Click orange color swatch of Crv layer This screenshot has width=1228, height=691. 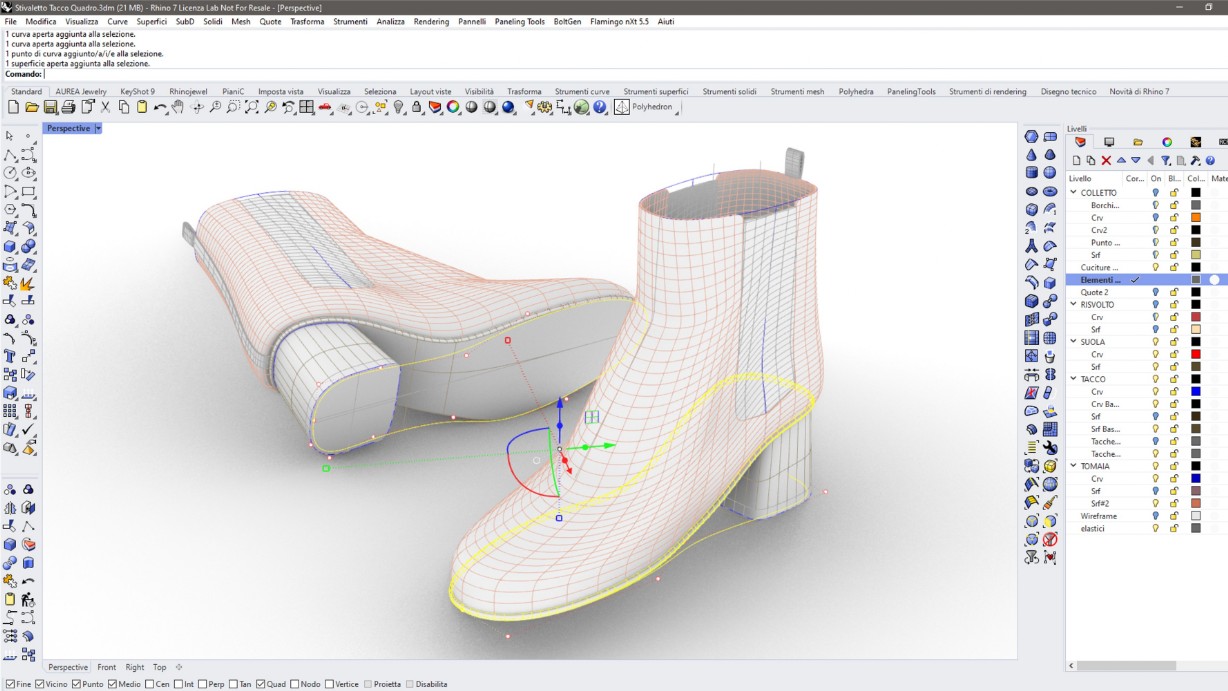tap(1195, 217)
